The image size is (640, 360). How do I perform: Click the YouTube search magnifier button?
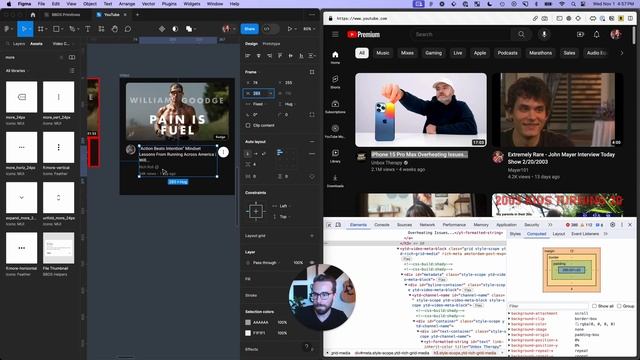coord(521,34)
